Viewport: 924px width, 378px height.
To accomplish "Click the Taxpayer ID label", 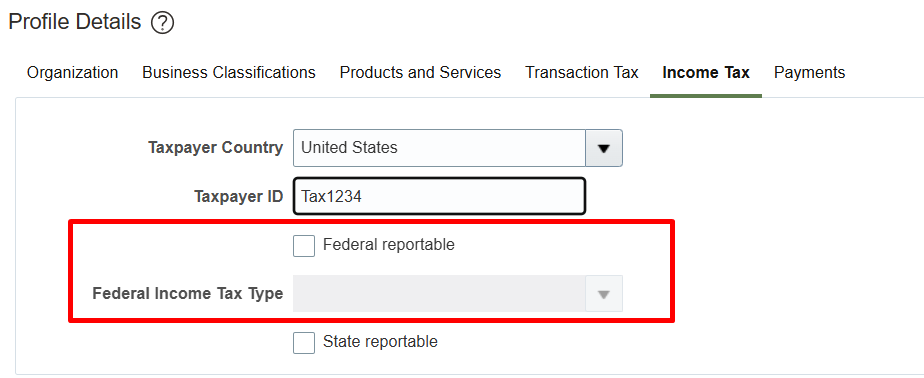I will 239,196.
